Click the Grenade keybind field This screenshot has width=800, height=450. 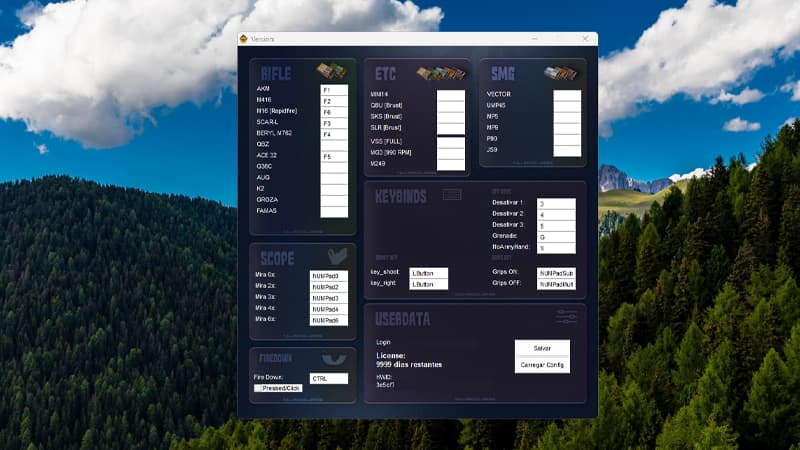point(555,237)
